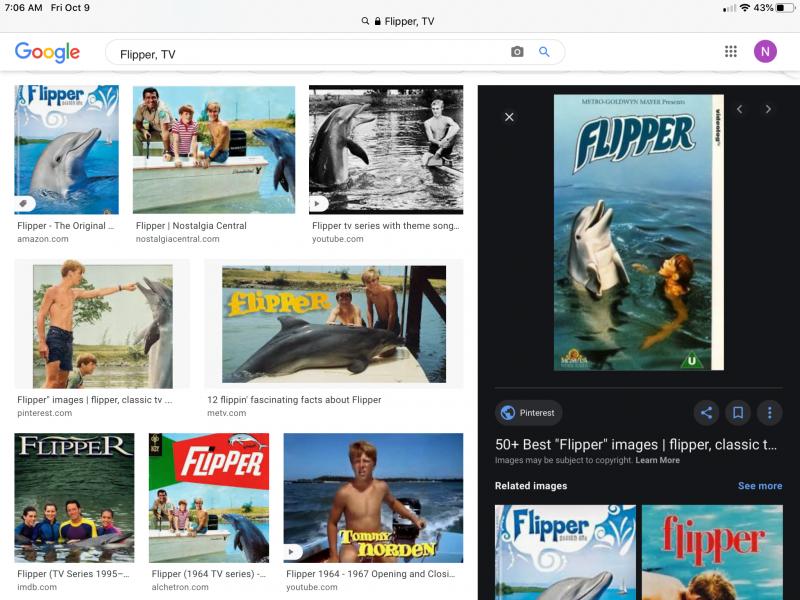Click 'Flipper | Nostalgia Central' title
Image resolution: width=800 pixels, height=600 pixels.
(191, 226)
